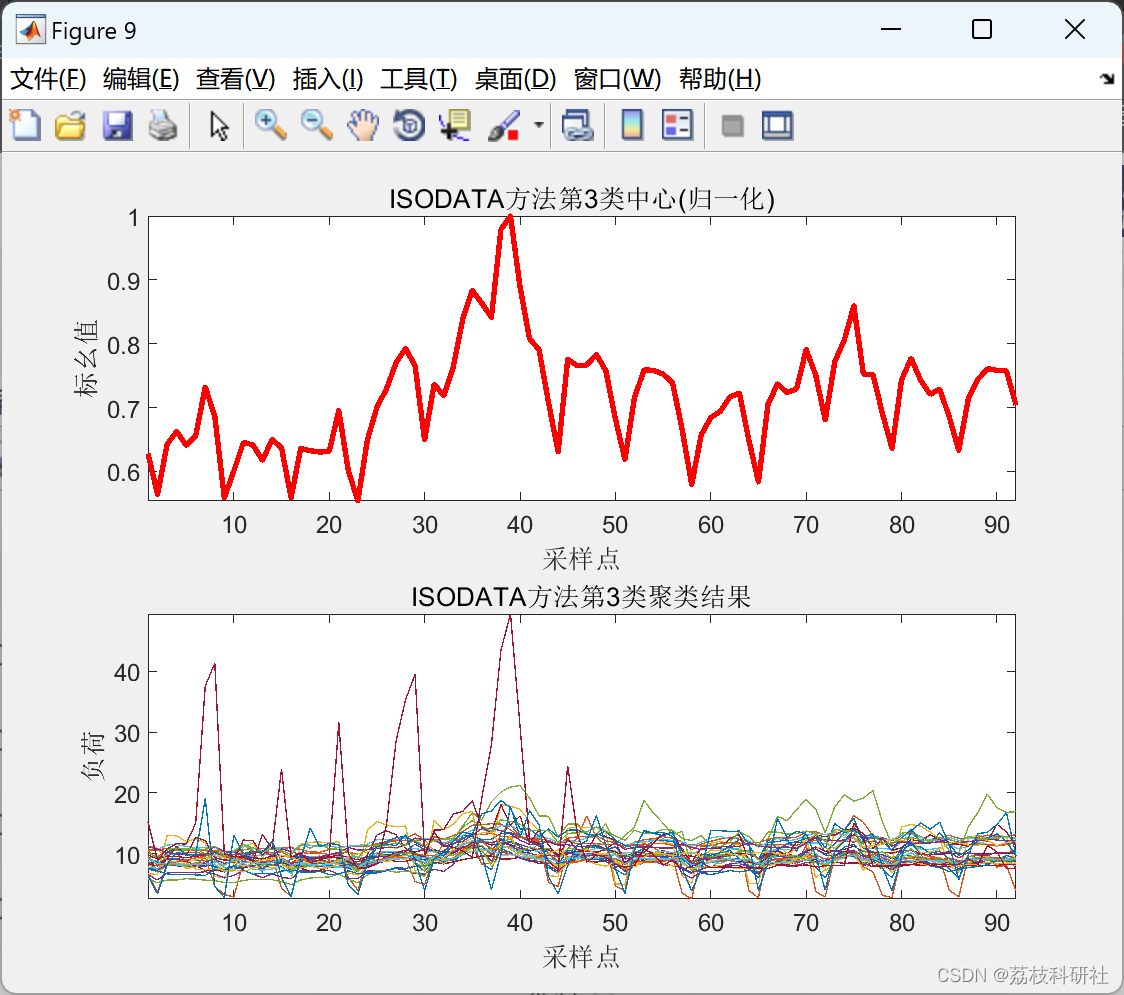Select the Pan hand tool
Screen dimensions: 1124x995
tap(363, 125)
